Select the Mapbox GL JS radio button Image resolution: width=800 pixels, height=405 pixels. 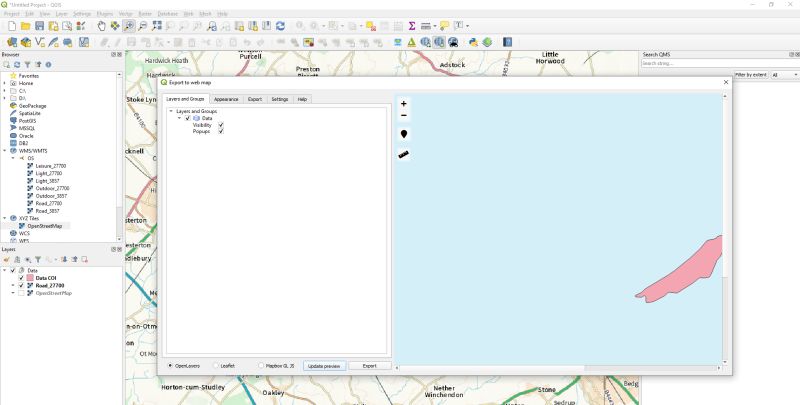(x=261, y=366)
